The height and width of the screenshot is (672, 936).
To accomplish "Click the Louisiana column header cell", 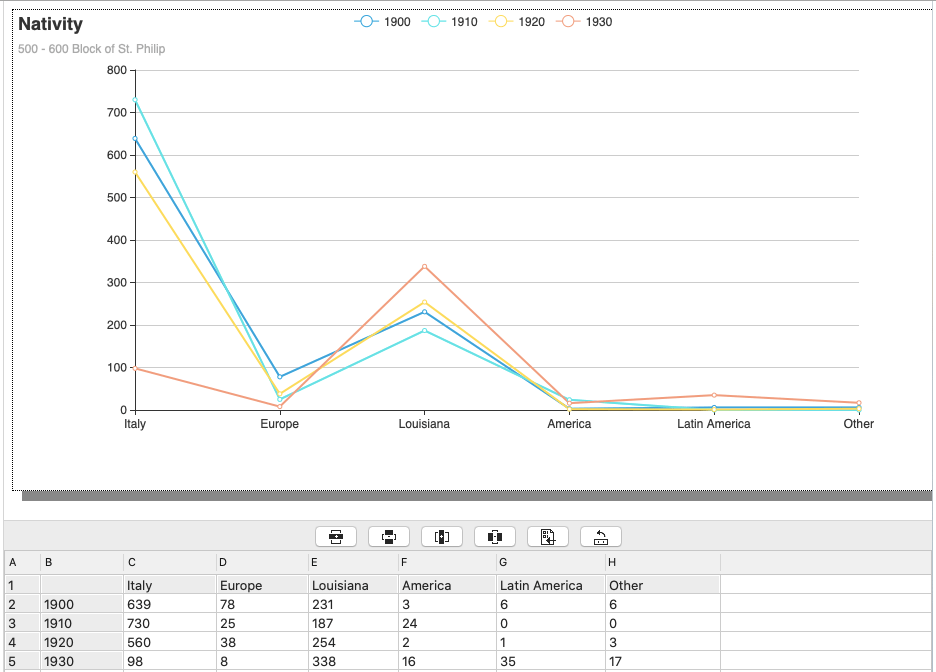I will click(353, 585).
